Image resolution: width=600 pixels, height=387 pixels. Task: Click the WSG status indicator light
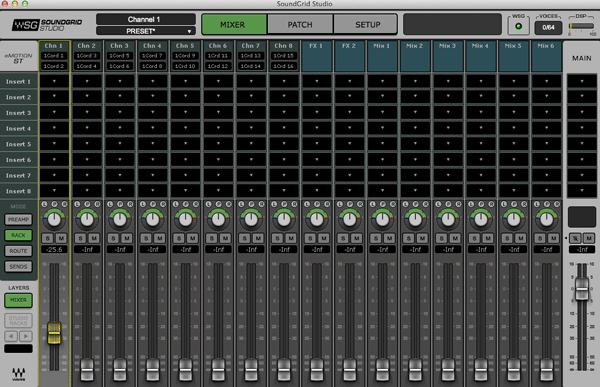click(x=518, y=26)
